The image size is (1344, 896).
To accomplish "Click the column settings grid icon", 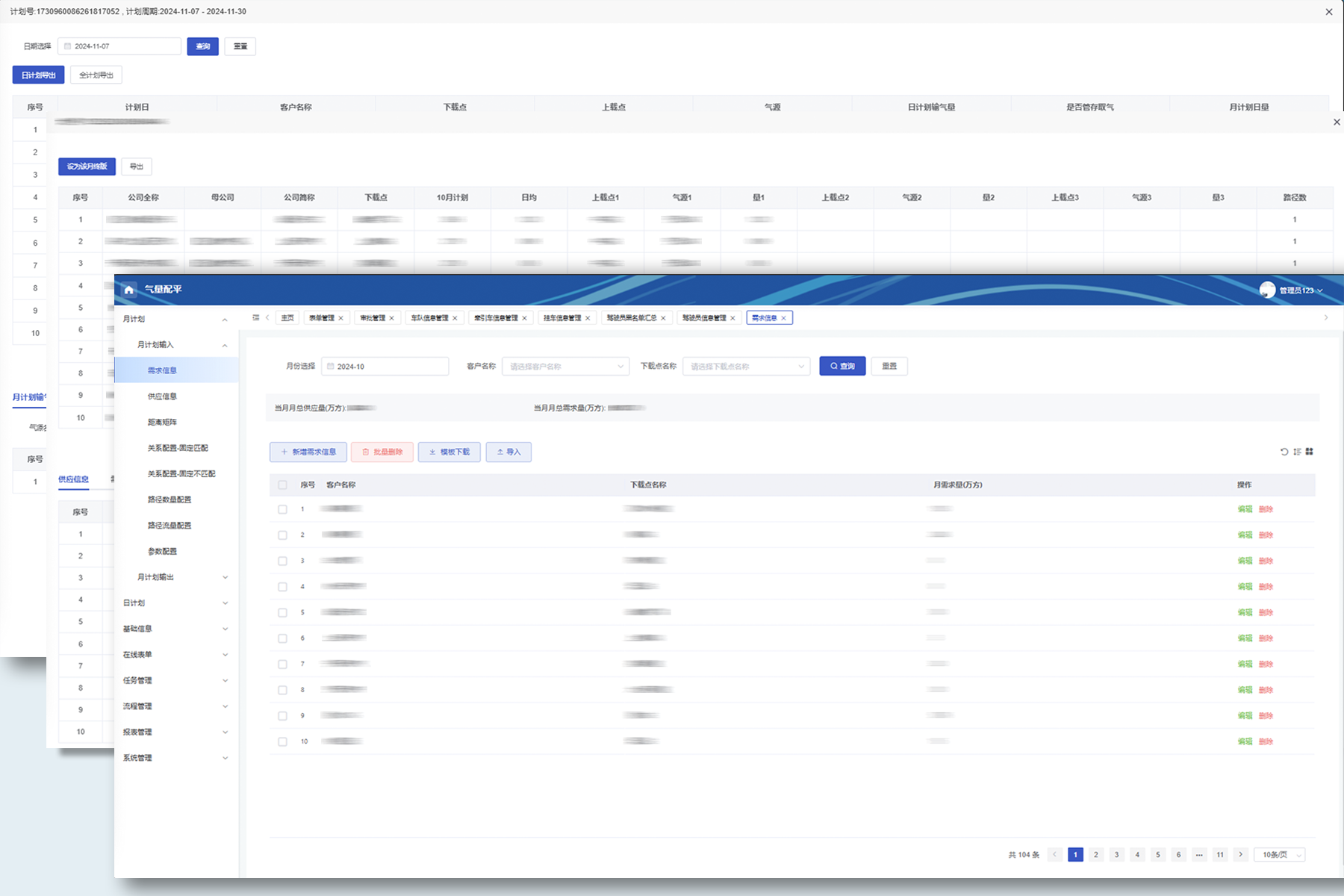I will pyautogui.click(x=1309, y=452).
